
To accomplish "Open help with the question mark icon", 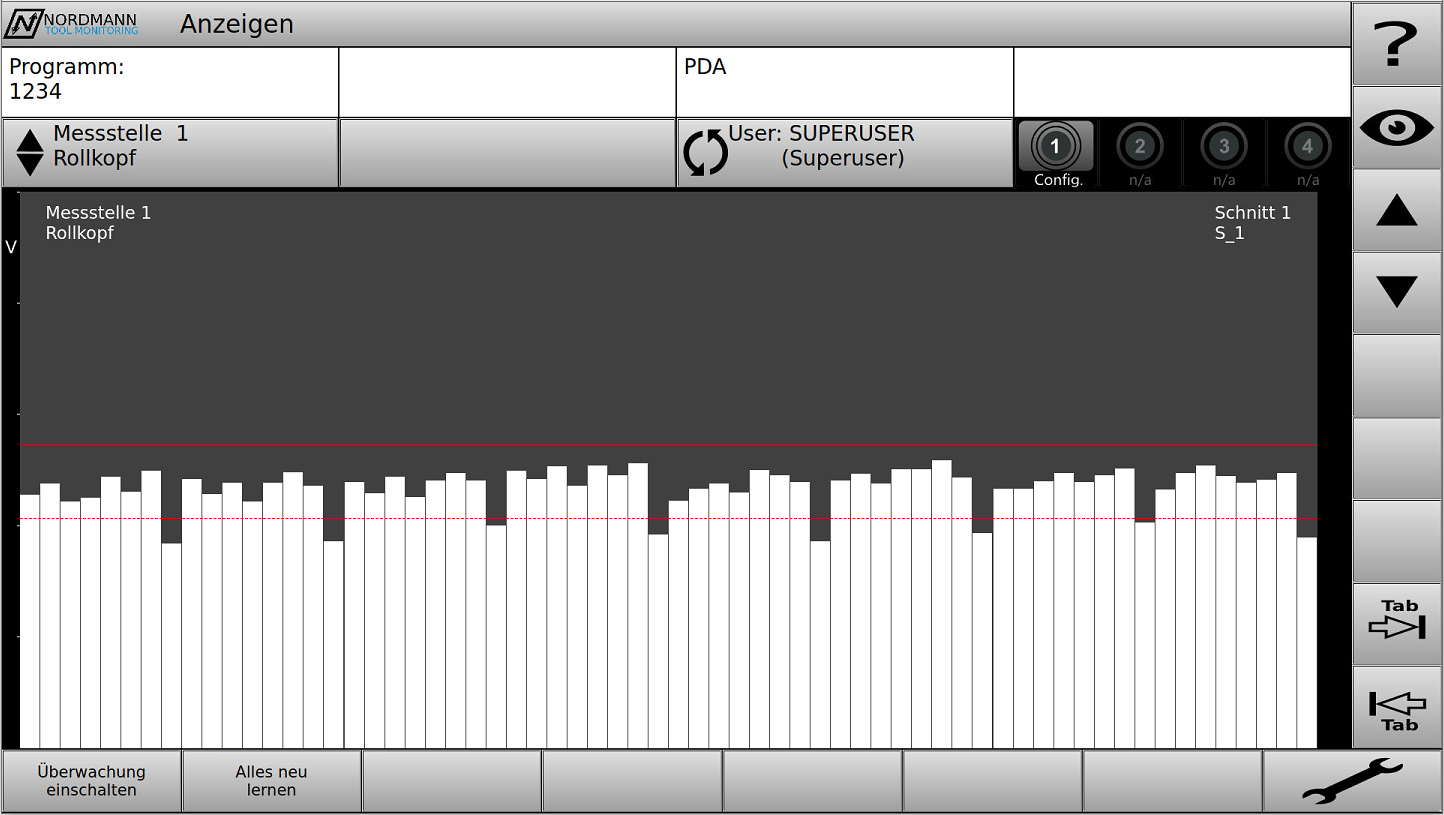I will 1396,45.
